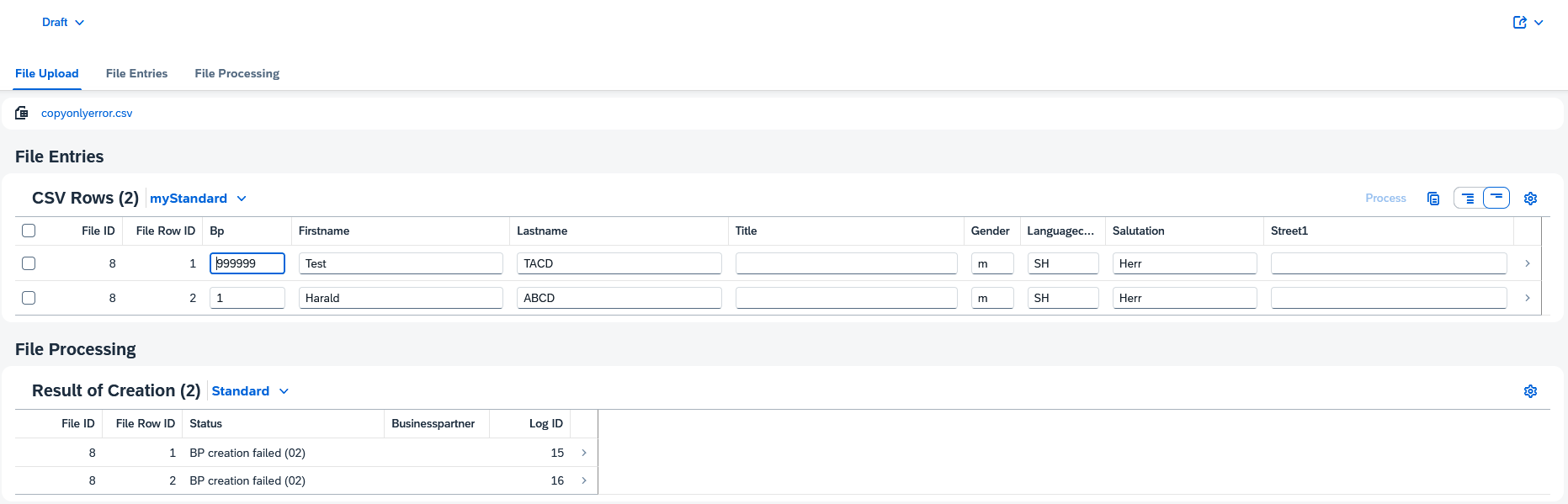Open log 15 result row arrow
This screenshot has height=504, width=1568.
pyautogui.click(x=584, y=453)
